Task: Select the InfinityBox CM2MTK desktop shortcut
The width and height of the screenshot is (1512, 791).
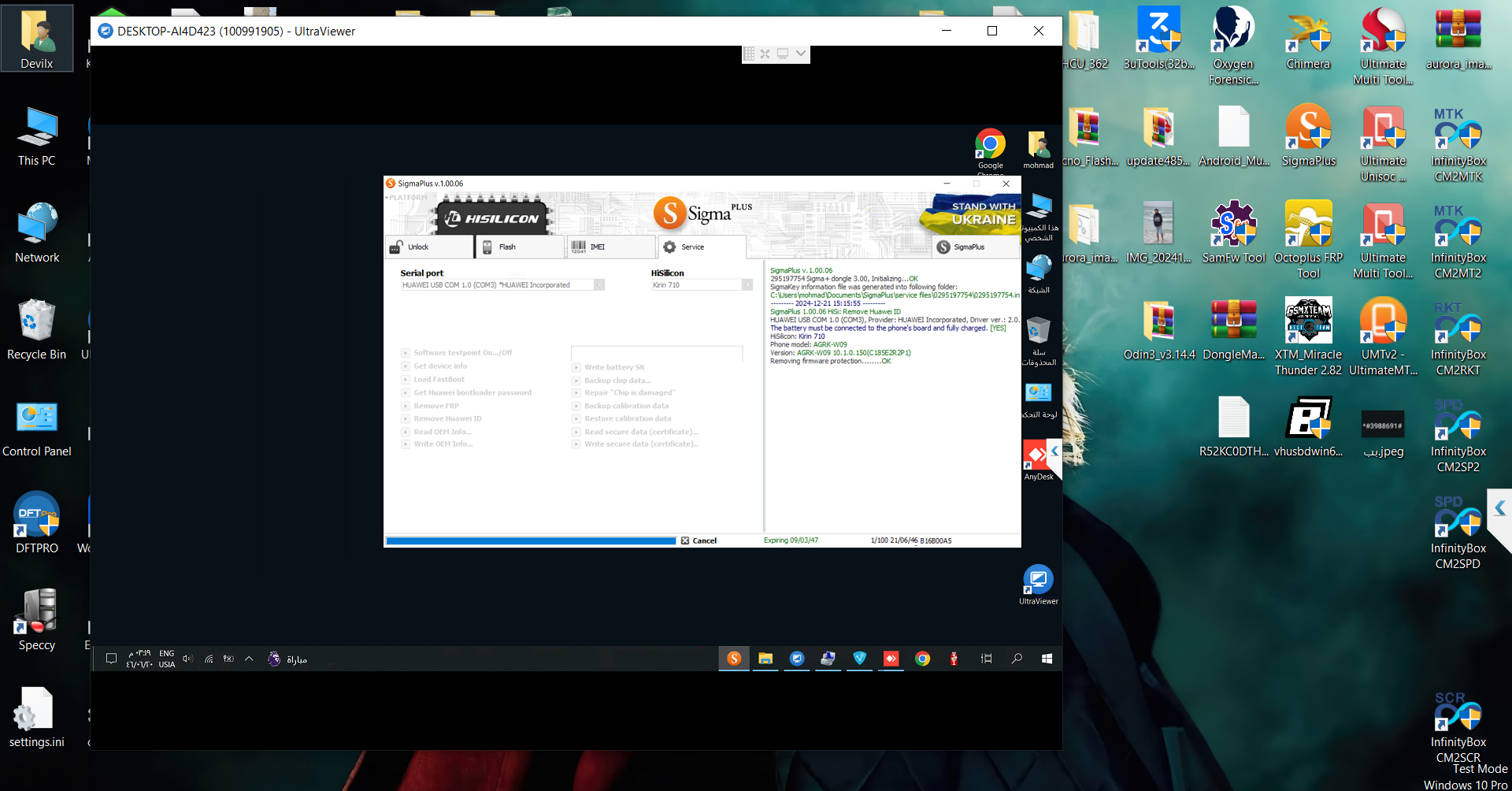Action: (x=1458, y=143)
